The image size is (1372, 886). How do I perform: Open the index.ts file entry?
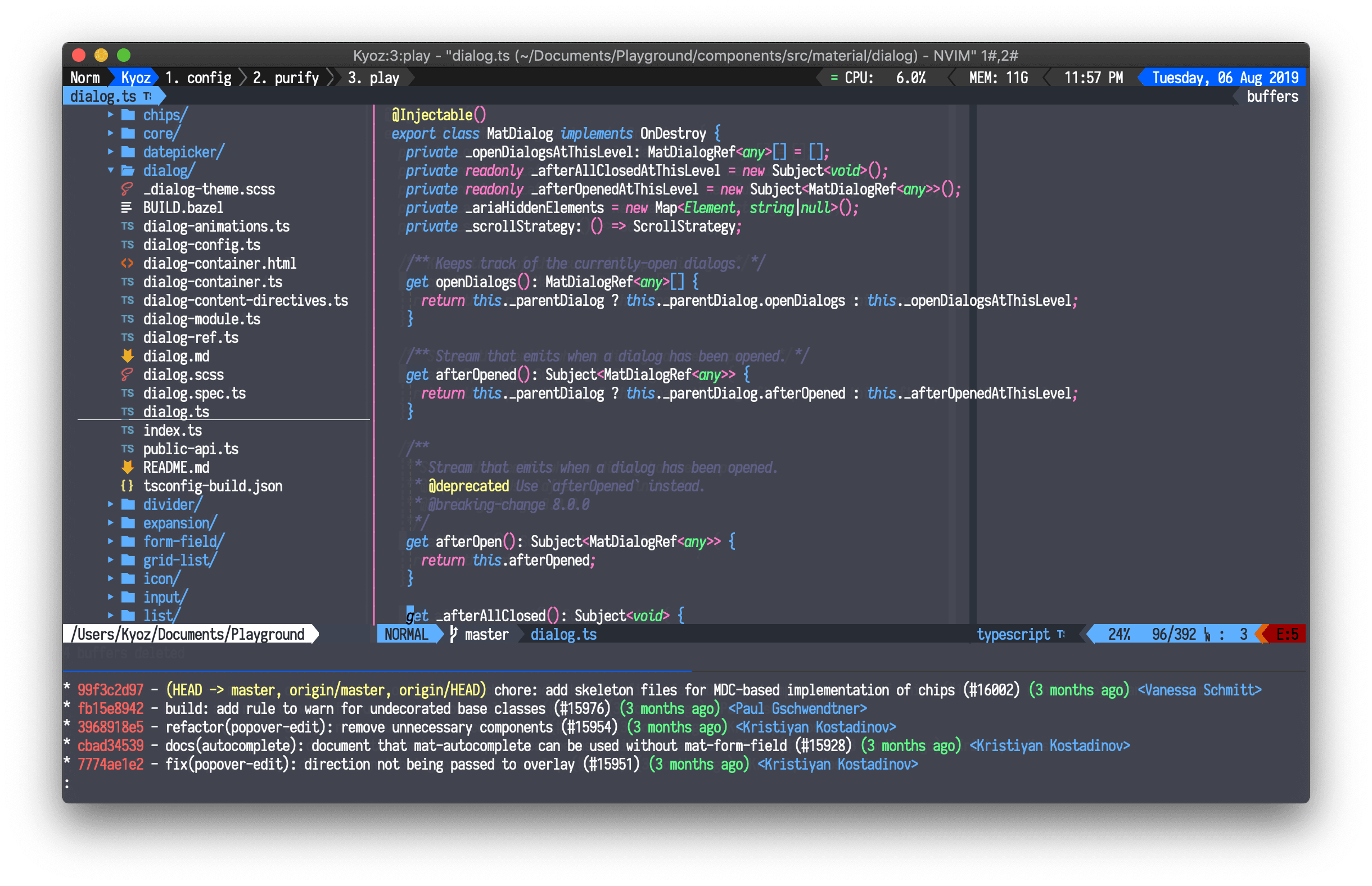[172, 430]
